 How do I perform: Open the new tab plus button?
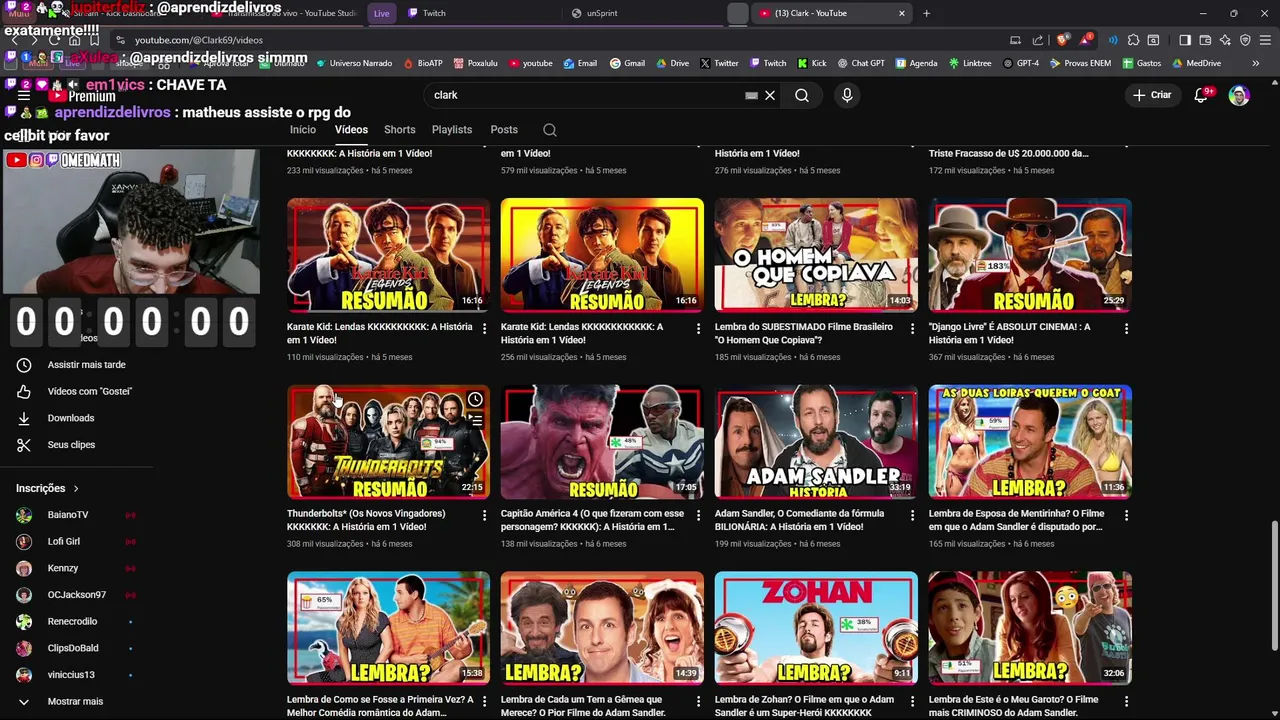click(926, 13)
